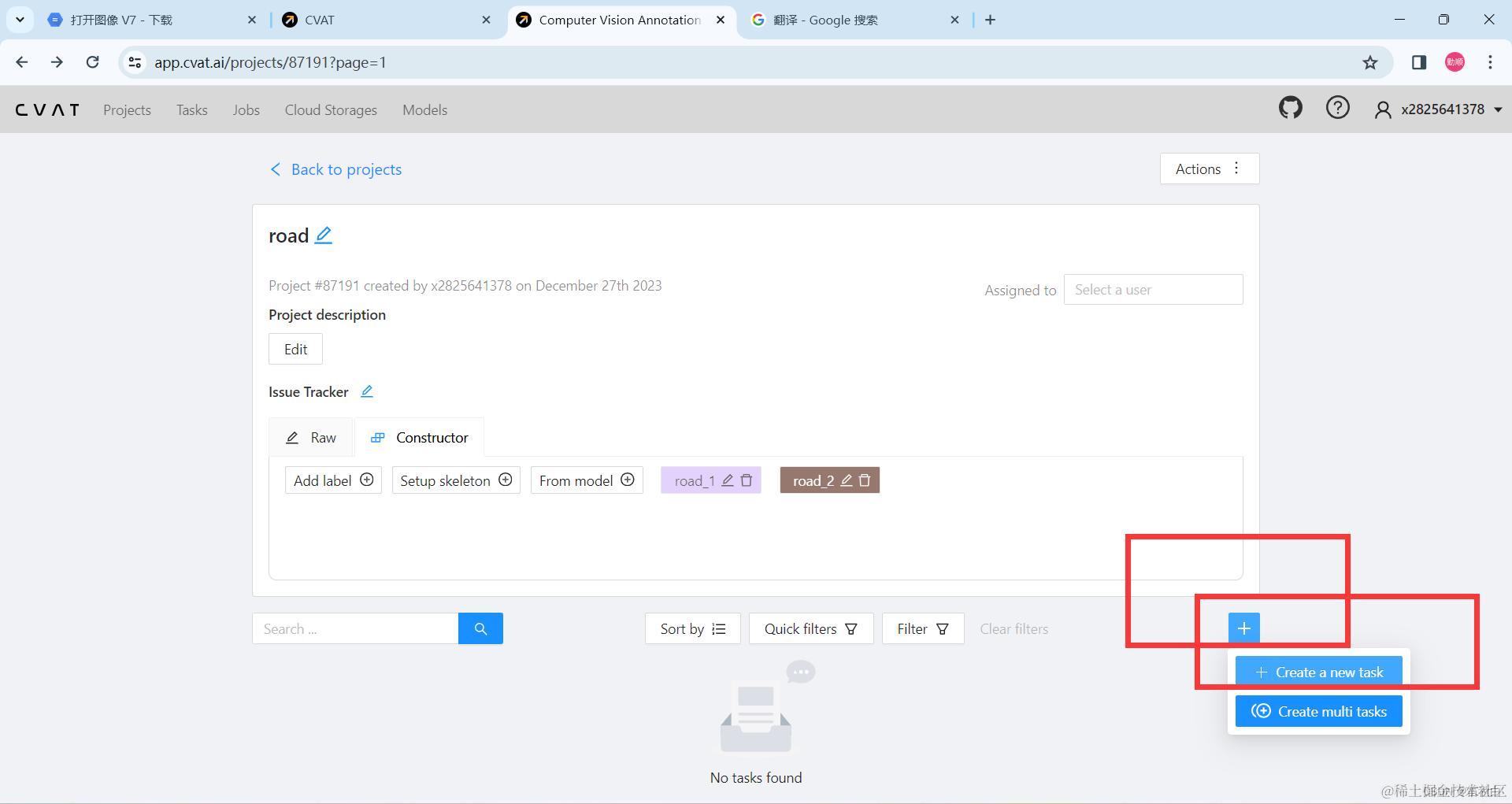Open the Chrome profile avatar
Image resolution: width=1512 pixels, height=804 pixels.
coord(1455,62)
